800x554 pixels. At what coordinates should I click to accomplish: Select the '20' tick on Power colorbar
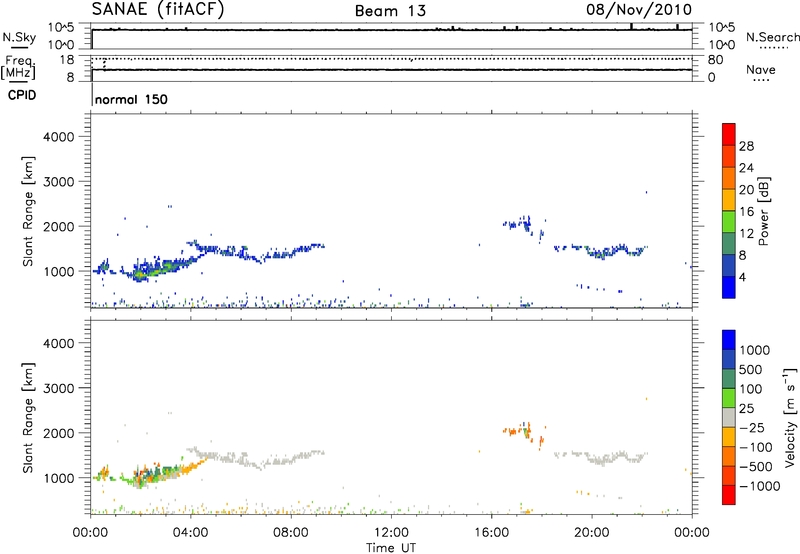click(x=746, y=190)
